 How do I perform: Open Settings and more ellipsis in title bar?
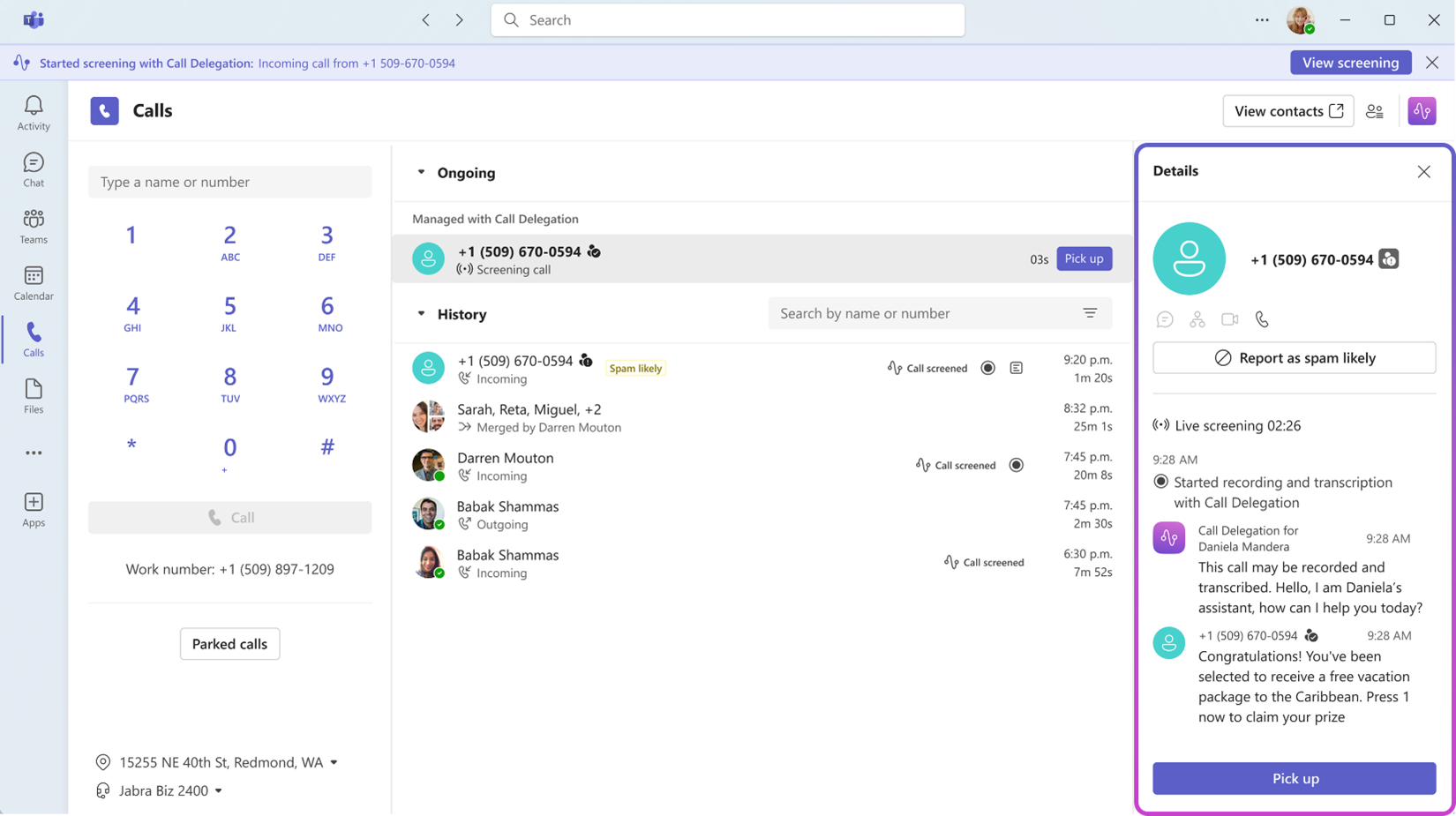click(x=1262, y=19)
